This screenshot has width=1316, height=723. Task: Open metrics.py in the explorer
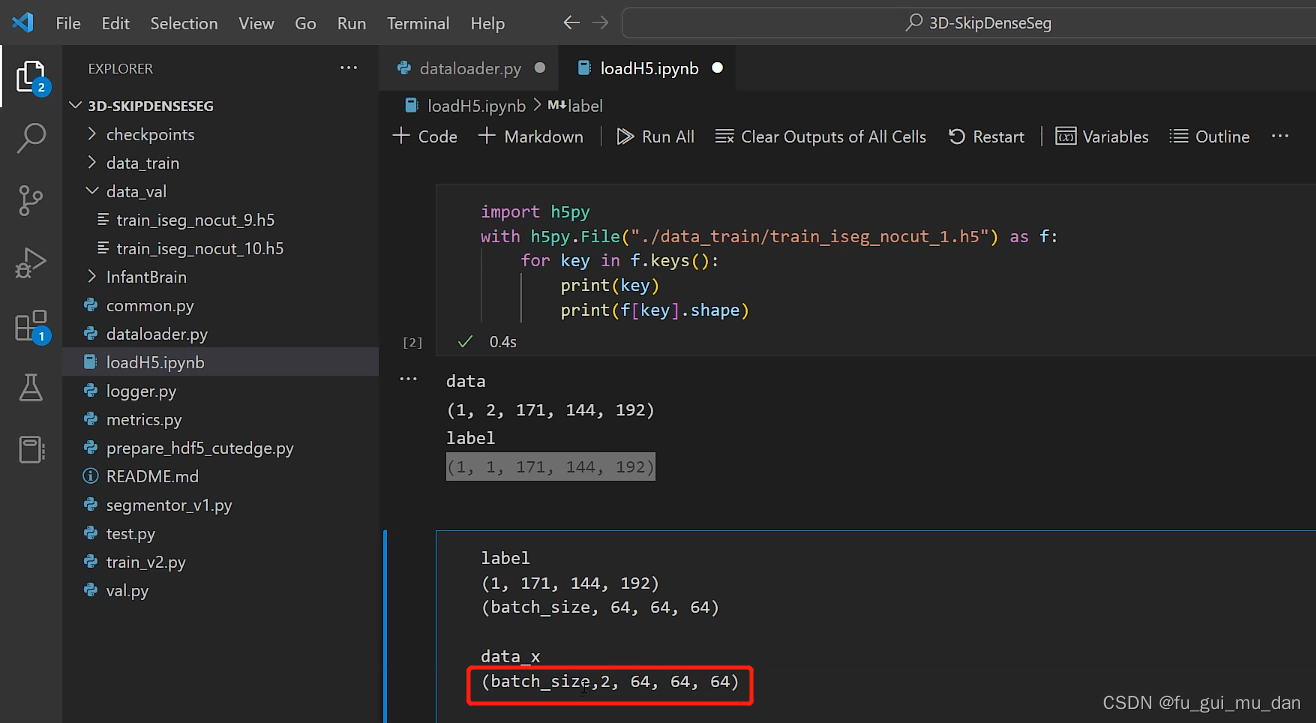tap(144, 420)
